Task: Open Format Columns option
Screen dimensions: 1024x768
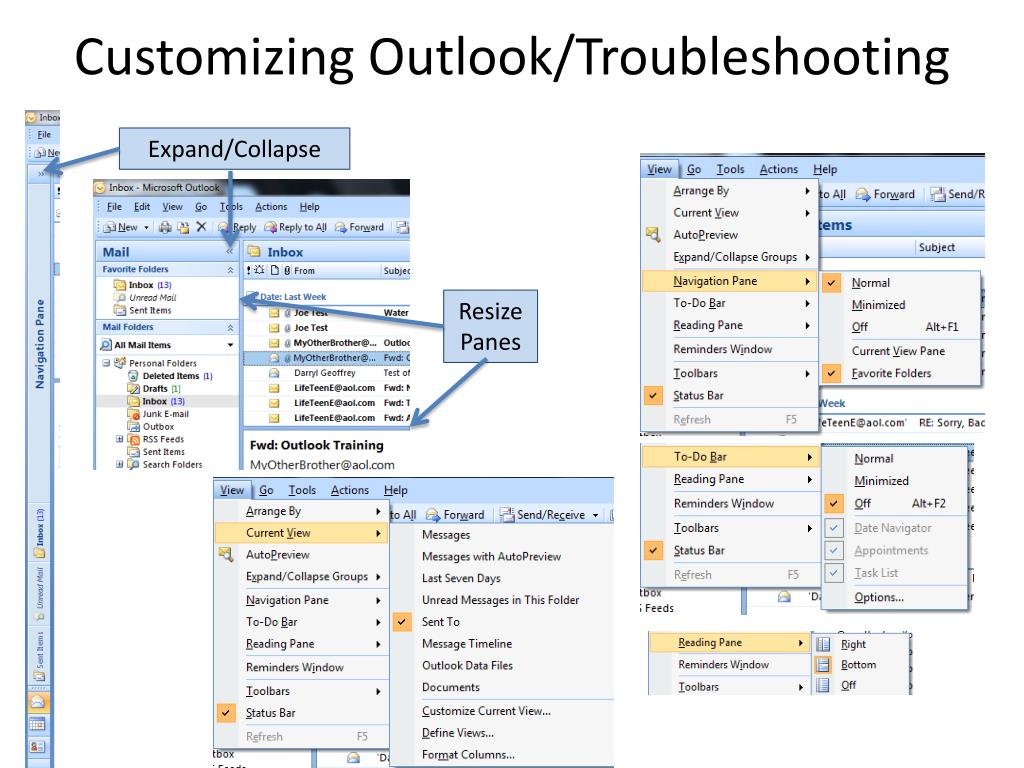Action: pyautogui.click(x=468, y=754)
